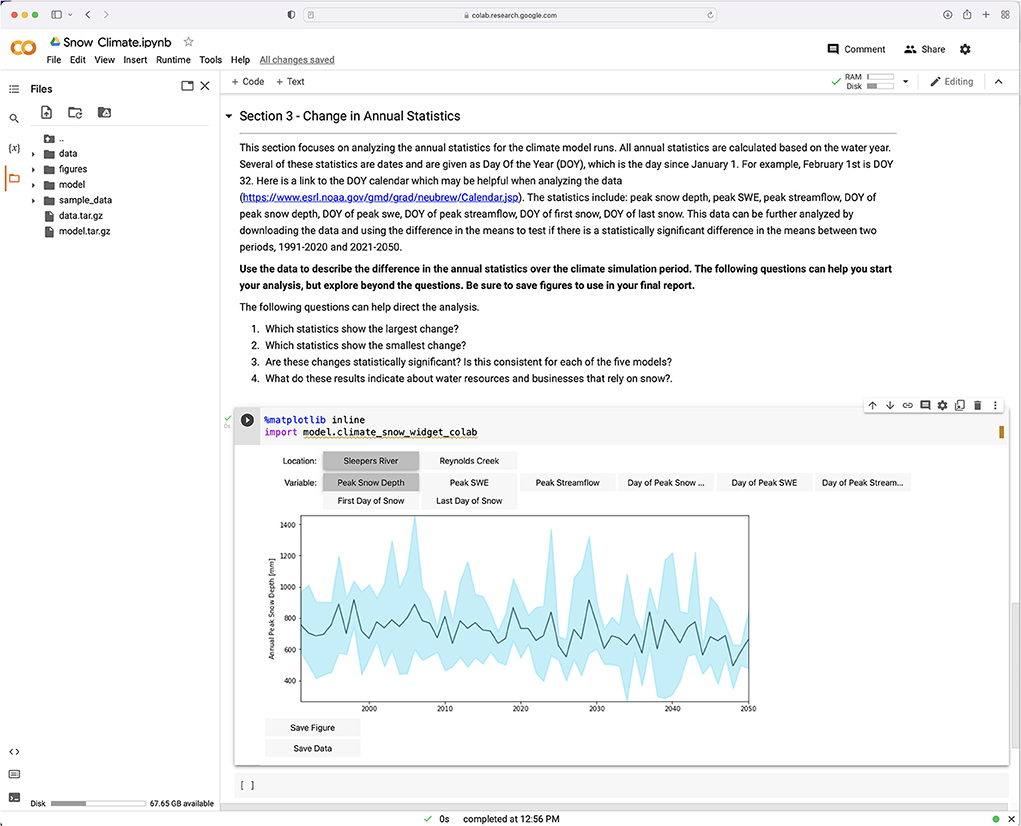
Task: Click the Colab logo
Action: click(x=23, y=48)
